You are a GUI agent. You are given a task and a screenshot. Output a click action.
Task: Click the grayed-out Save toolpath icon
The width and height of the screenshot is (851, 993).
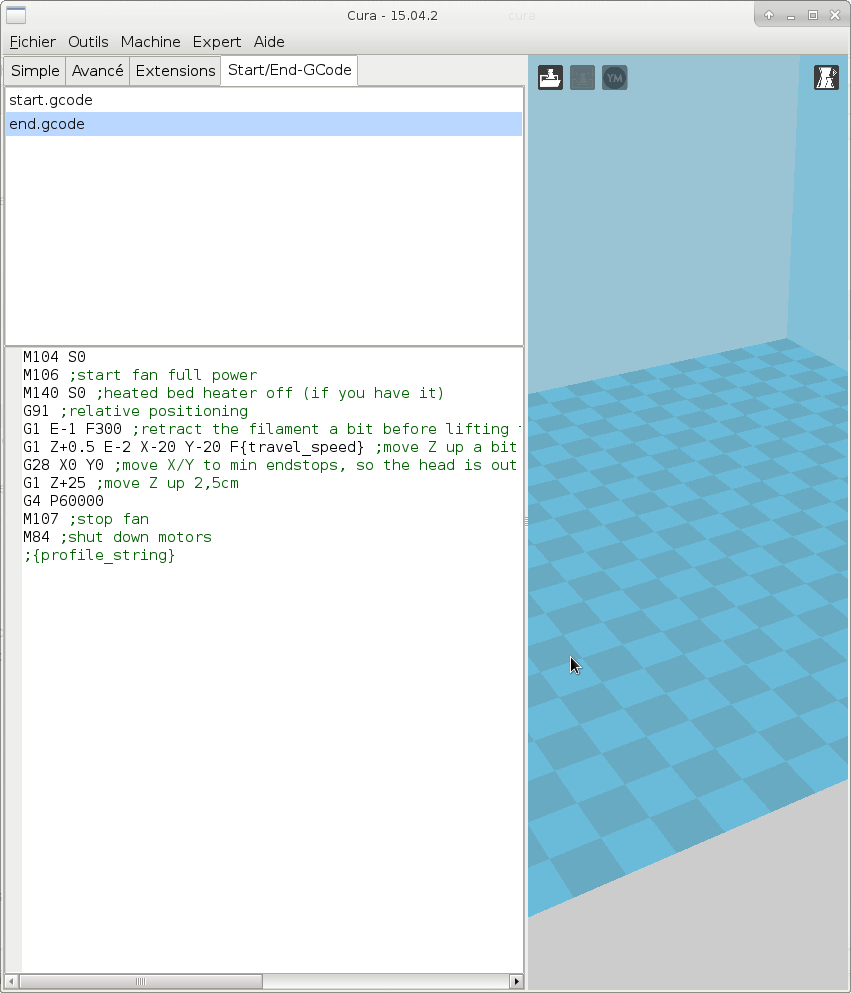click(x=583, y=78)
